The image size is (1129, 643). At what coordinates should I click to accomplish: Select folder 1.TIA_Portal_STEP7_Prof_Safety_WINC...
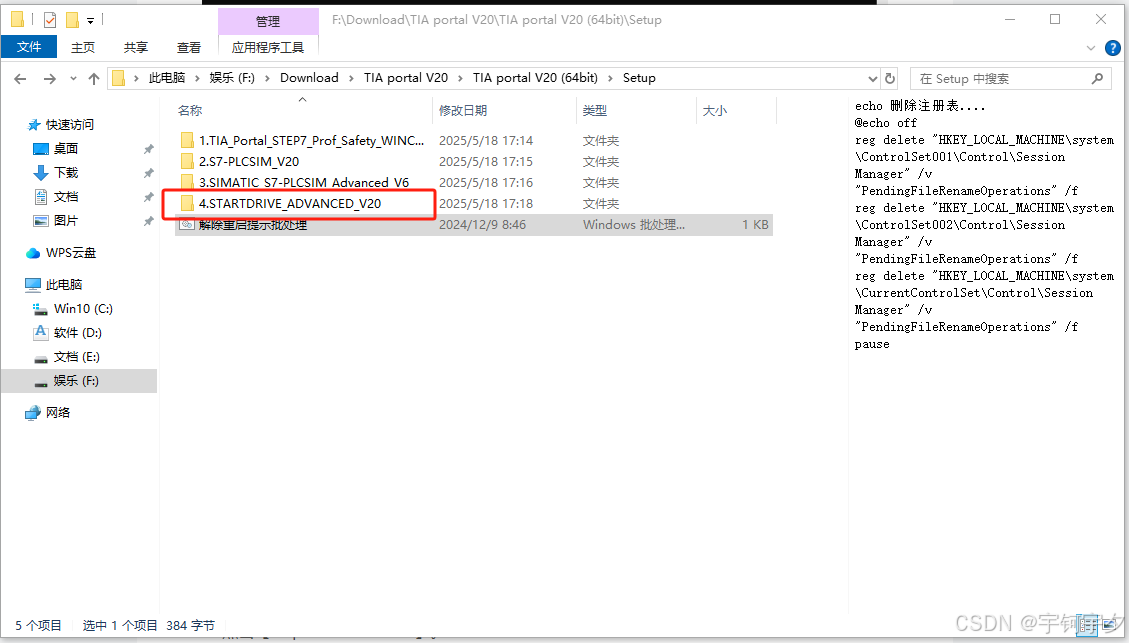[x=311, y=140]
